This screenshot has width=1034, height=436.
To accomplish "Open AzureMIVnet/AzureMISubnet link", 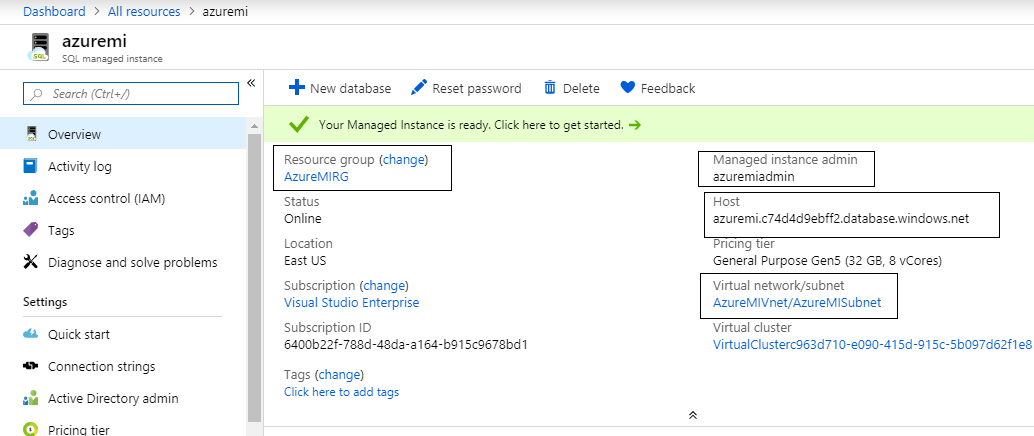I will coord(797,303).
